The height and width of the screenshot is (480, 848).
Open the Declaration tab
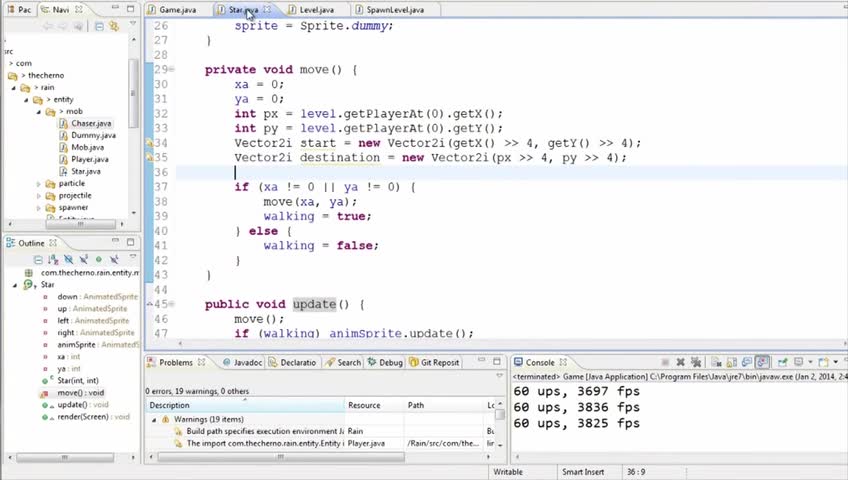pos(293,362)
